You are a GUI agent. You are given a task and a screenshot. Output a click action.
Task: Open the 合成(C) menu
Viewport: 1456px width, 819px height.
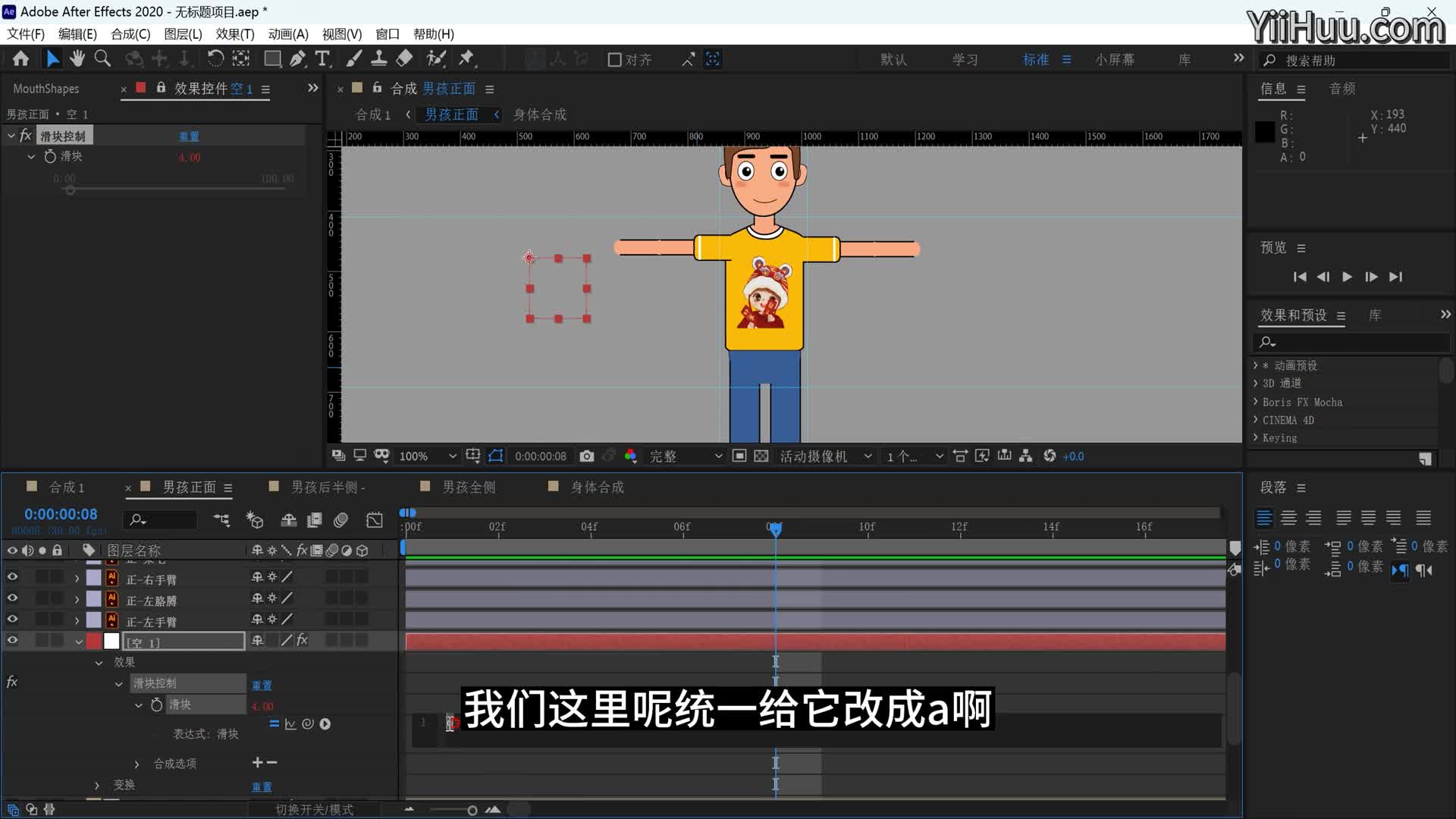click(x=130, y=34)
